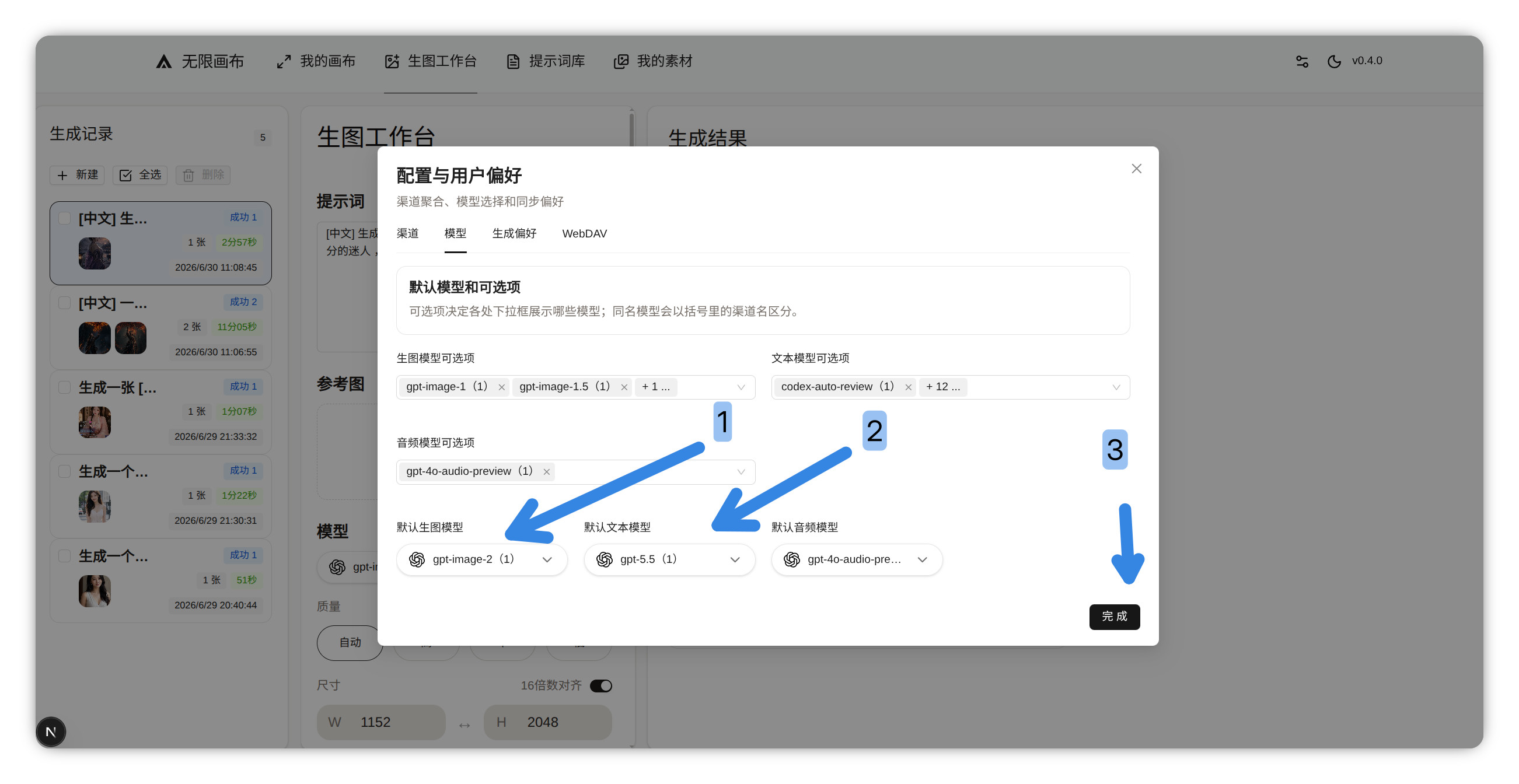Image resolution: width=1519 pixels, height=784 pixels.
Task: Toggle dark mode moon icon
Action: [x=1334, y=61]
